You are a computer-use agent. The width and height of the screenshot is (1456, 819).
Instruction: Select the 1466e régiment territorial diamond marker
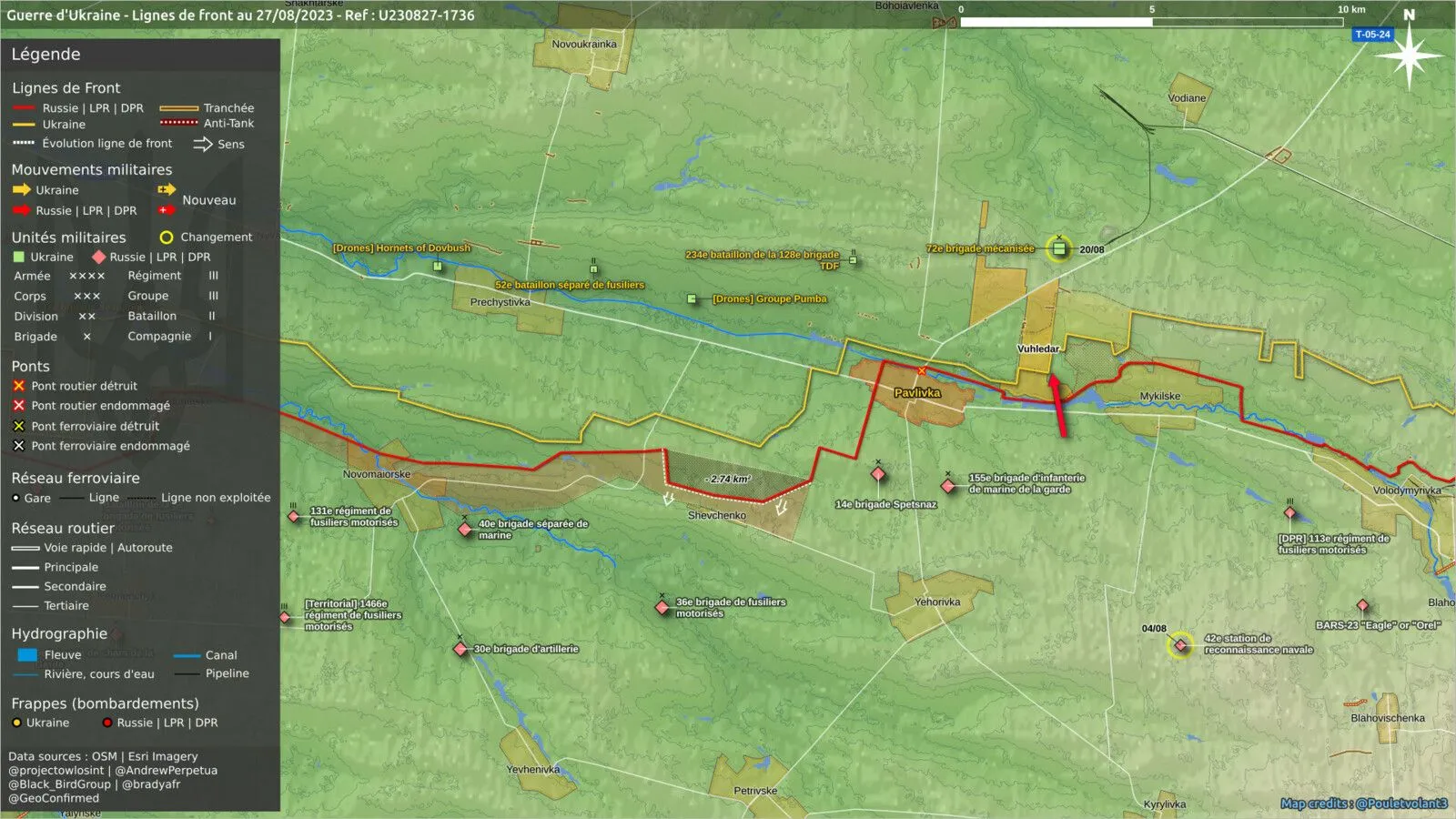click(285, 617)
